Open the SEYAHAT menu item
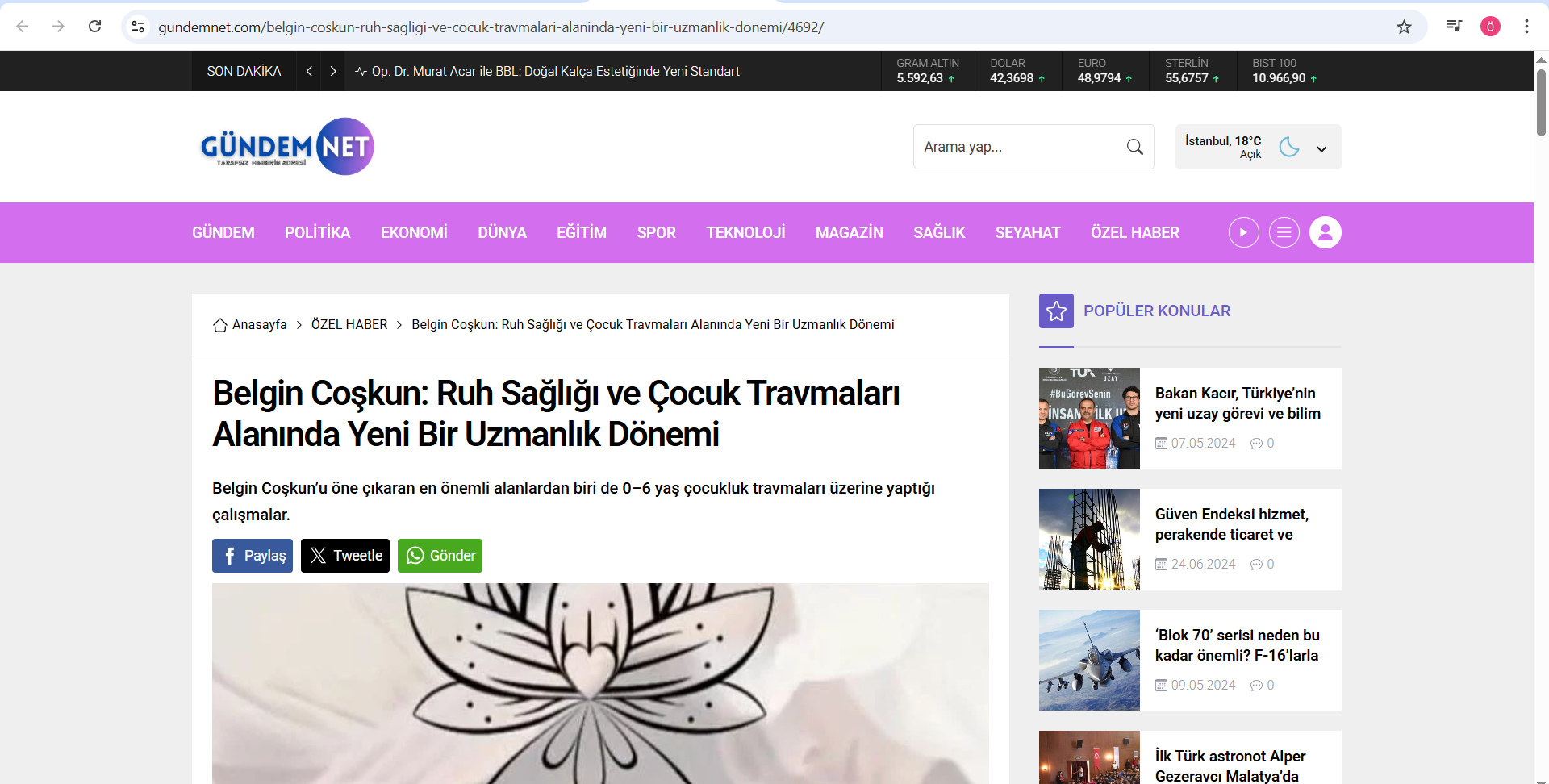 [1028, 232]
